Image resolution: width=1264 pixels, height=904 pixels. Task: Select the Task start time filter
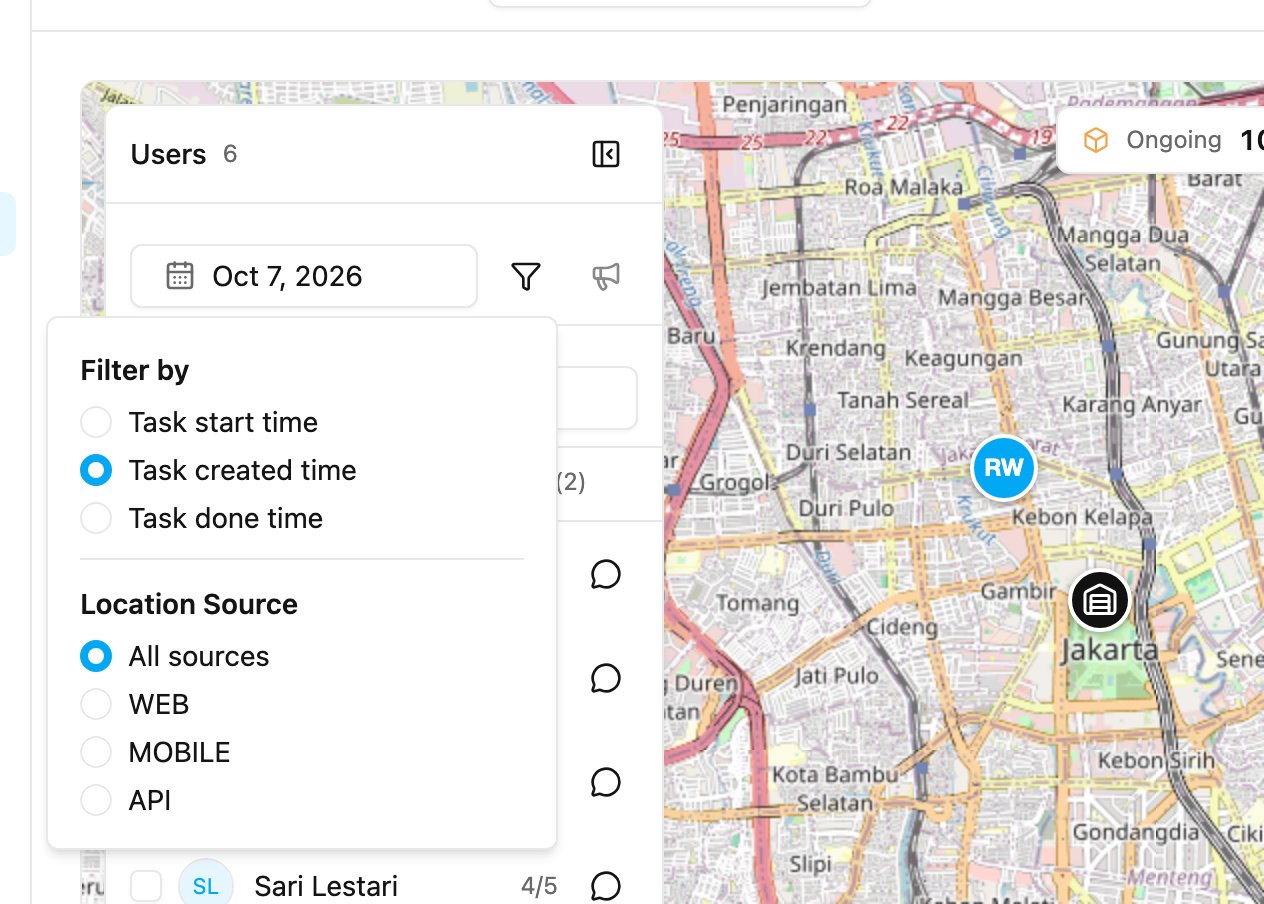coord(96,422)
